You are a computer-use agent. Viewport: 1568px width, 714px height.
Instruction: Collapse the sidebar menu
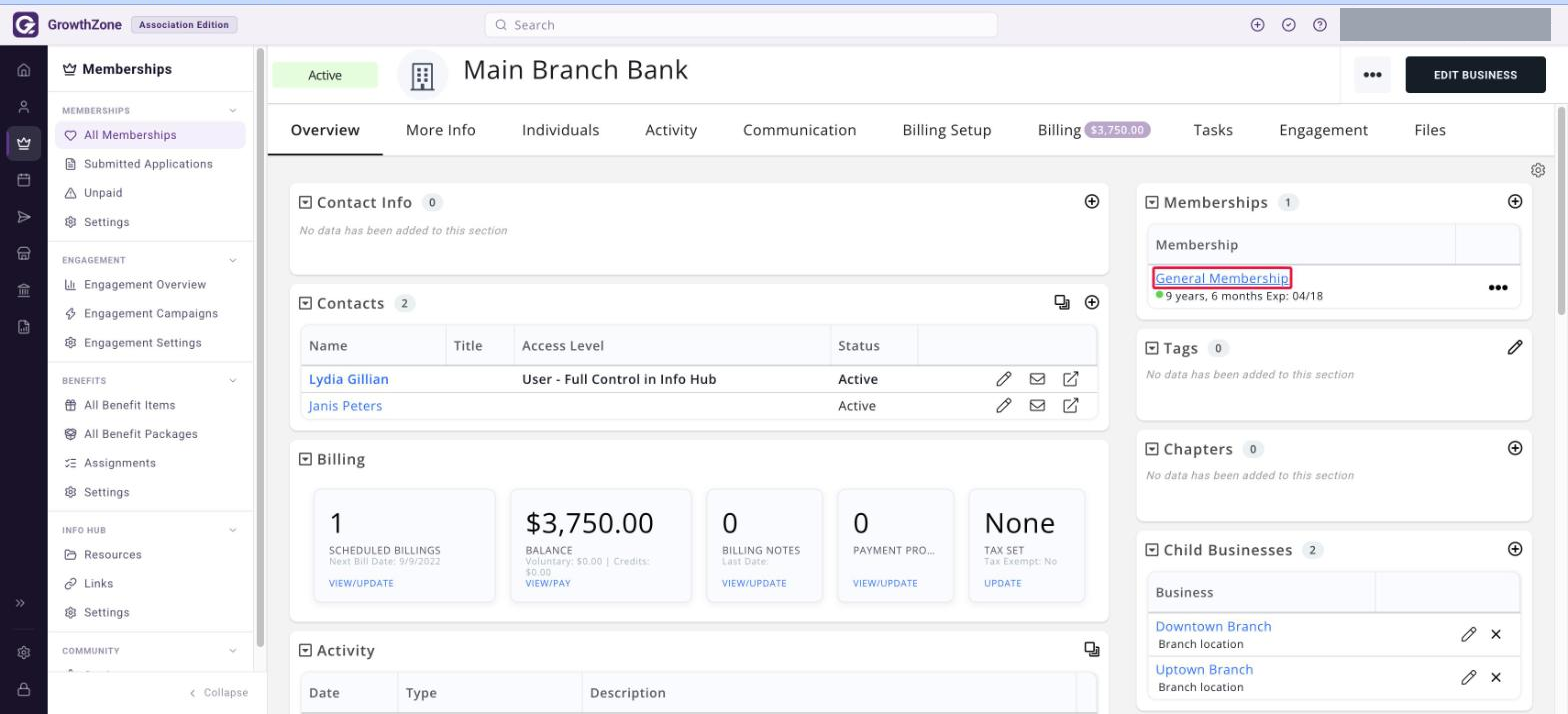219,692
